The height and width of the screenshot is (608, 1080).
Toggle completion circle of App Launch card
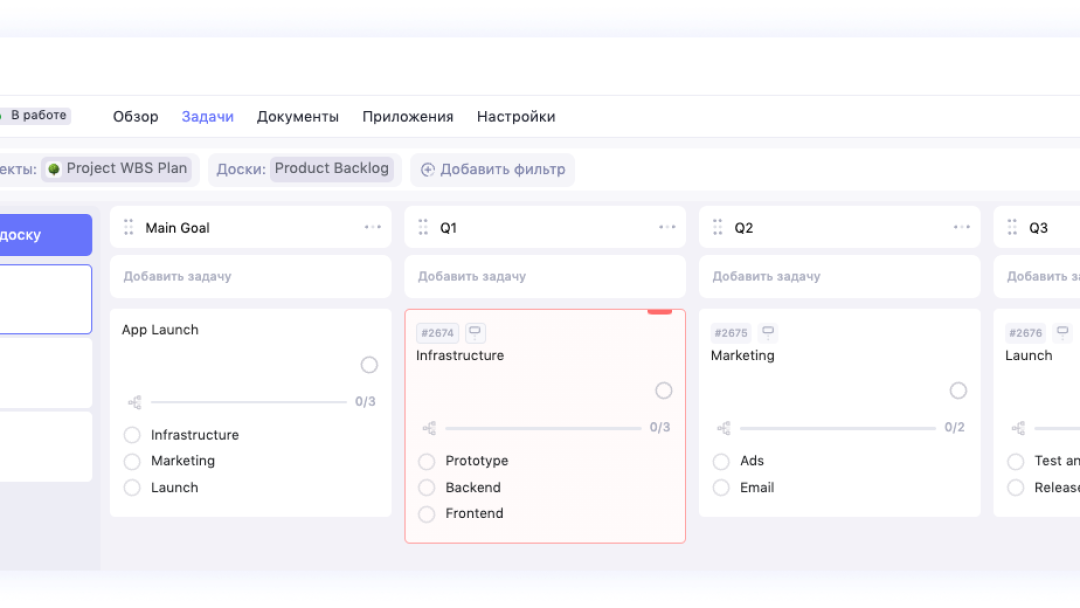(x=369, y=365)
